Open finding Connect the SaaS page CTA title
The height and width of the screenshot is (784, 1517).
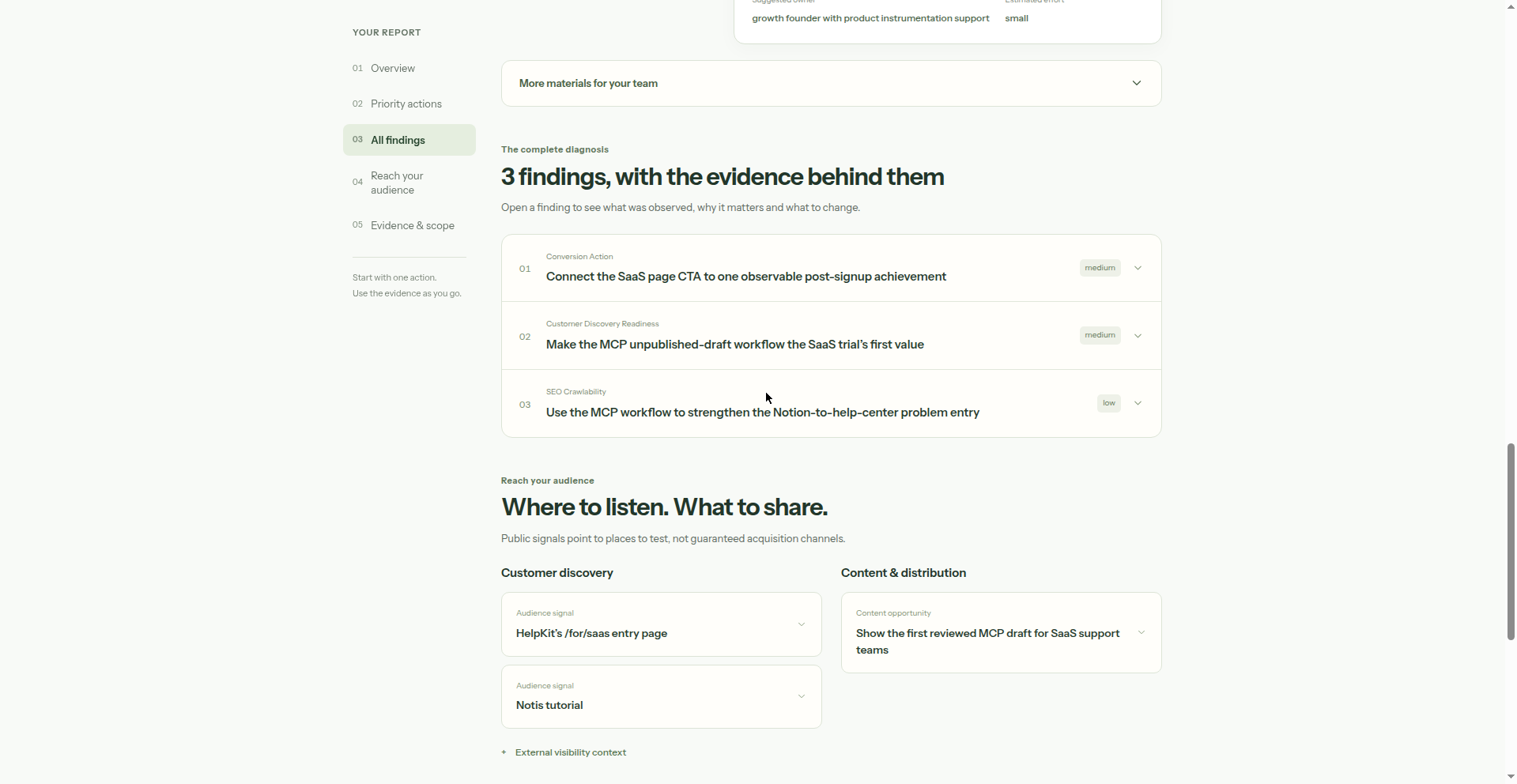(745, 277)
